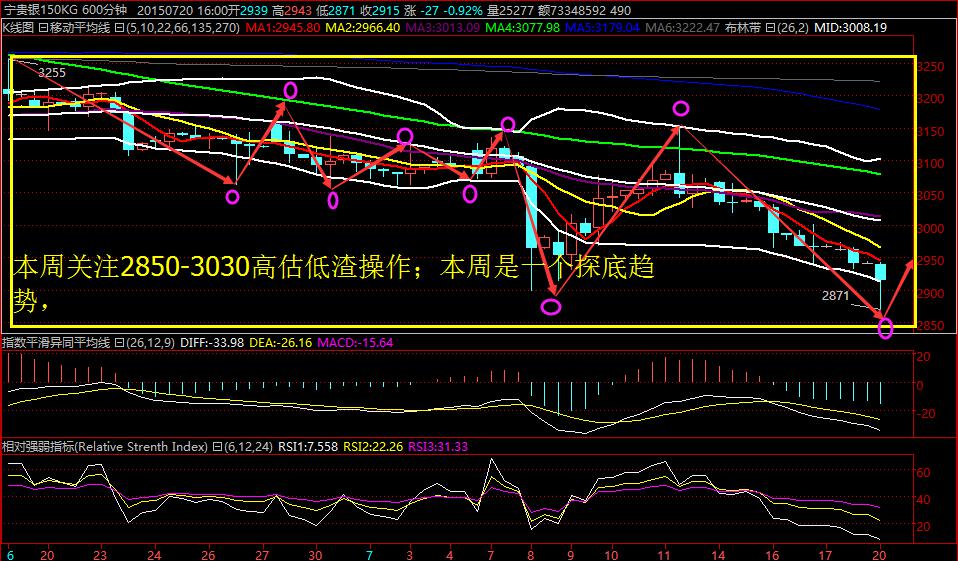Select the K线图 label

click(x=18, y=28)
